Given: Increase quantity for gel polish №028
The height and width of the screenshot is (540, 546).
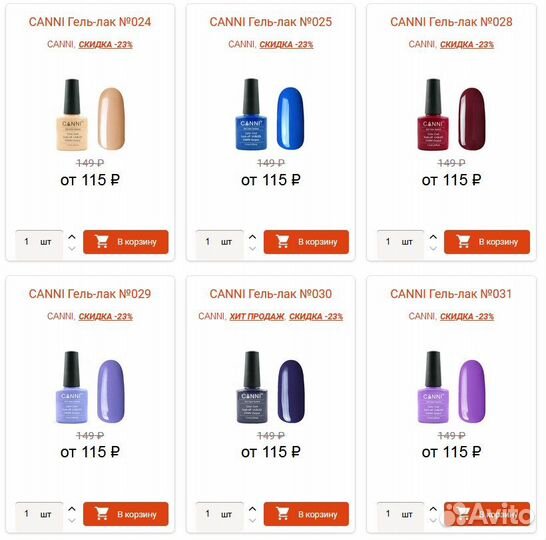Looking at the screenshot, I should coord(433,237).
